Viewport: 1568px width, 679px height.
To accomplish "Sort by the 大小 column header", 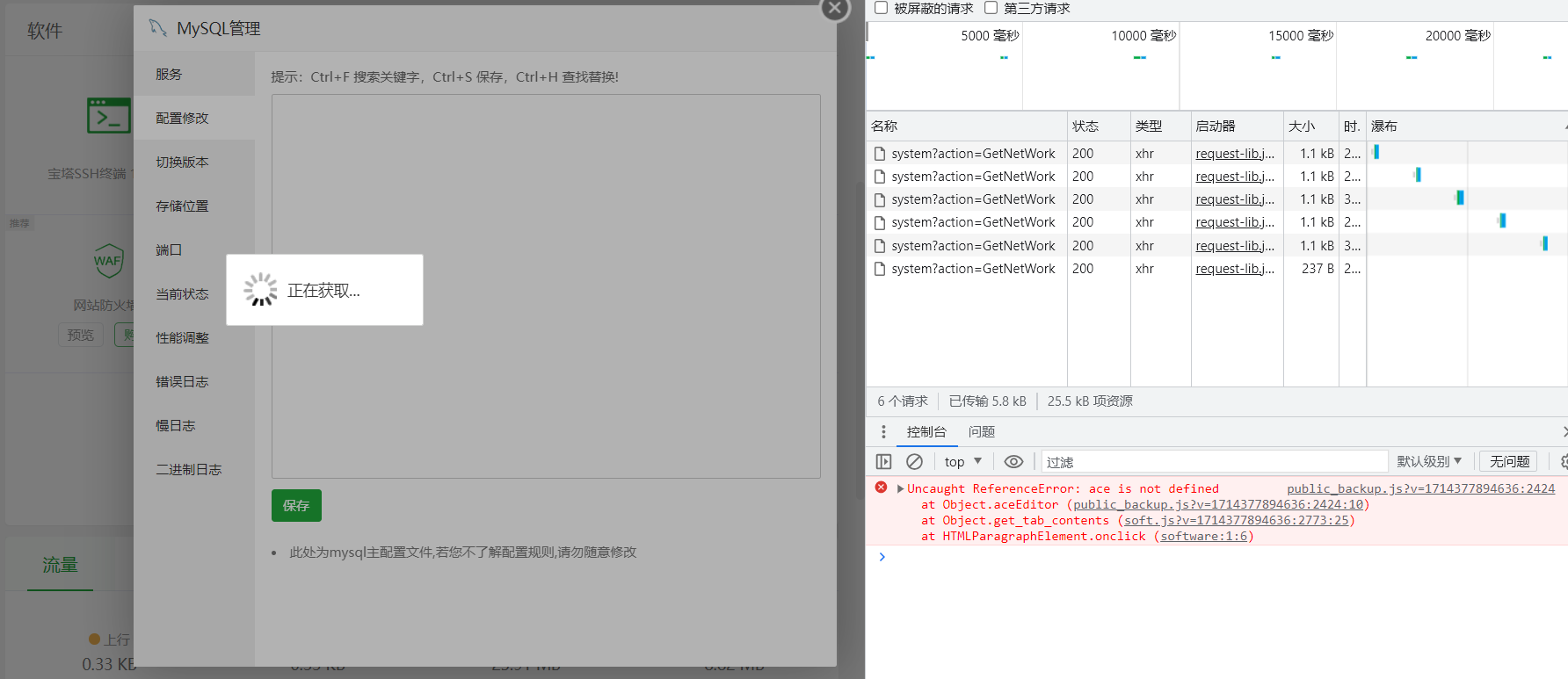I will point(1310,126).
